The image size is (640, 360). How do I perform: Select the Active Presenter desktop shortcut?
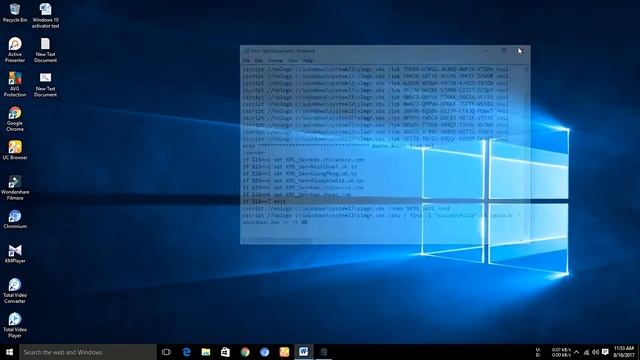coord(15,50)
